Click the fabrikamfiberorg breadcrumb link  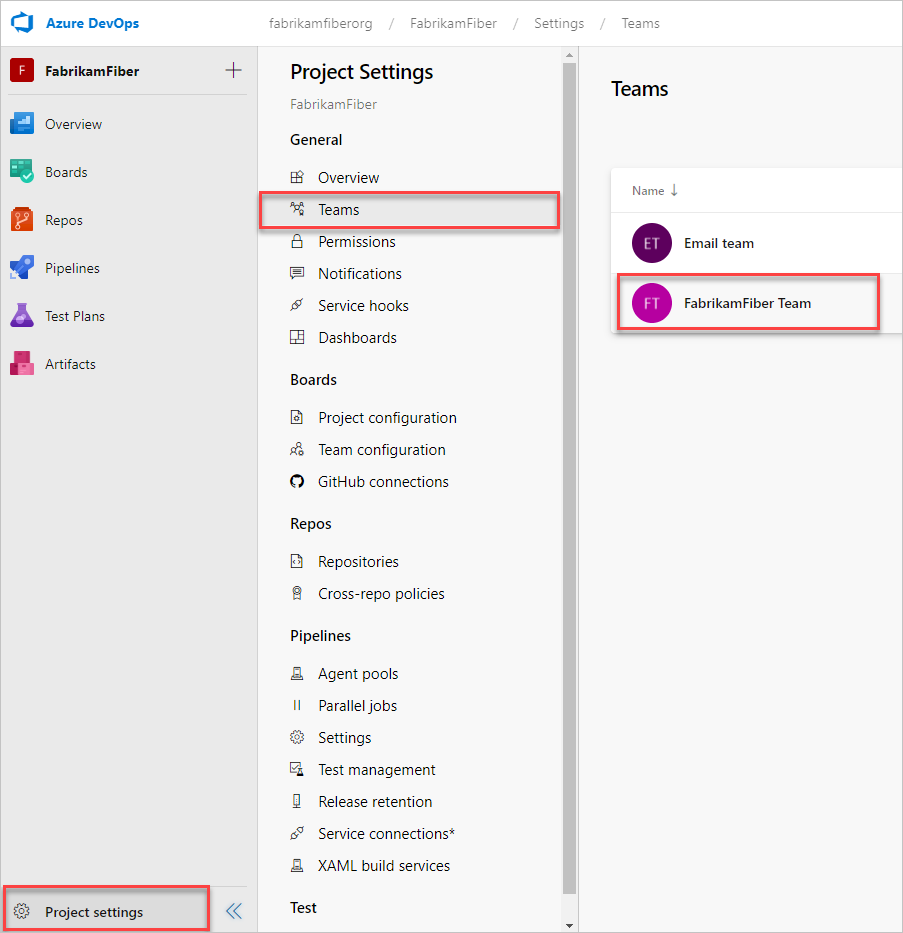click(321, 23)
